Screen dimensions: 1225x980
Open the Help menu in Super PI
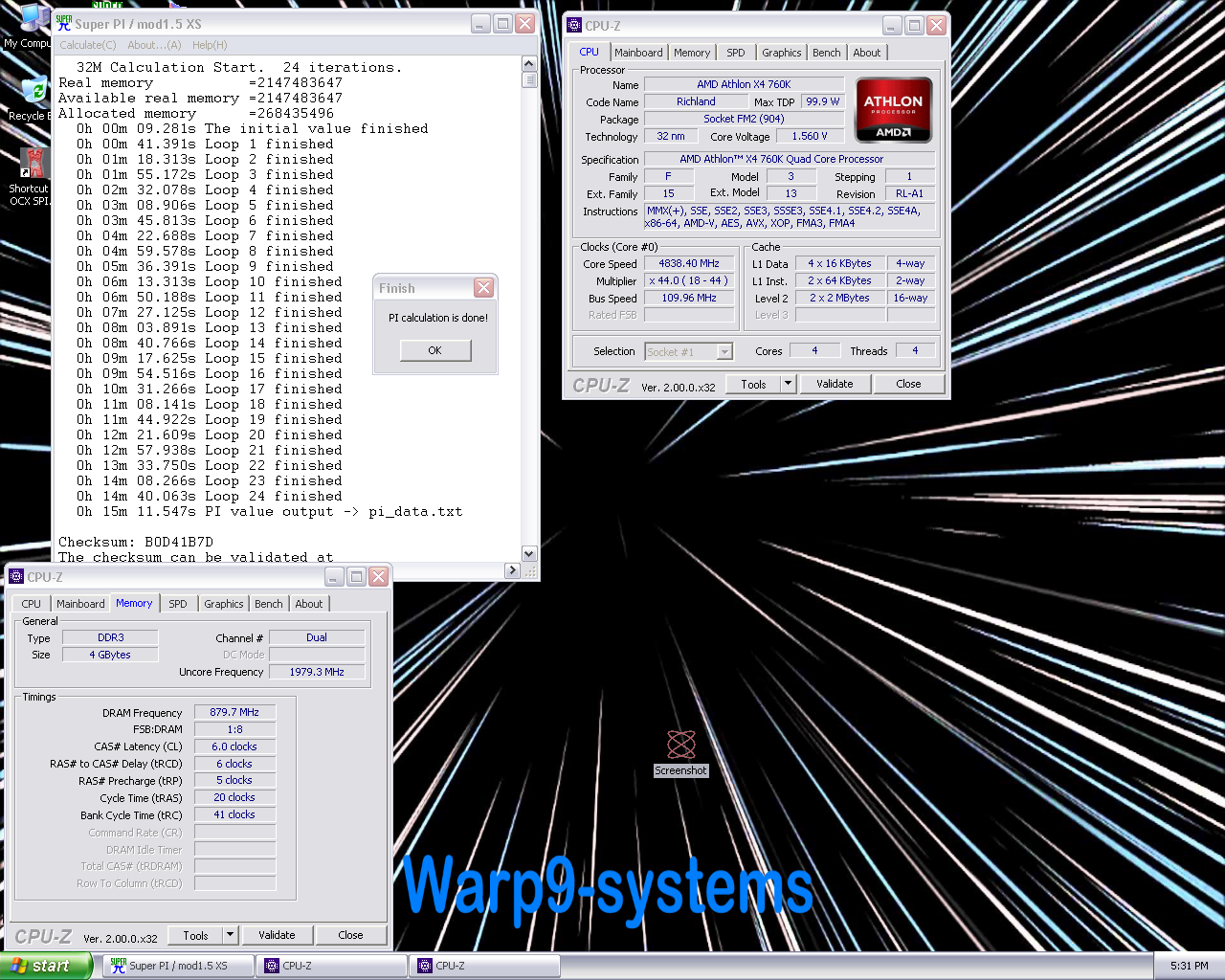tap(210, 45)
